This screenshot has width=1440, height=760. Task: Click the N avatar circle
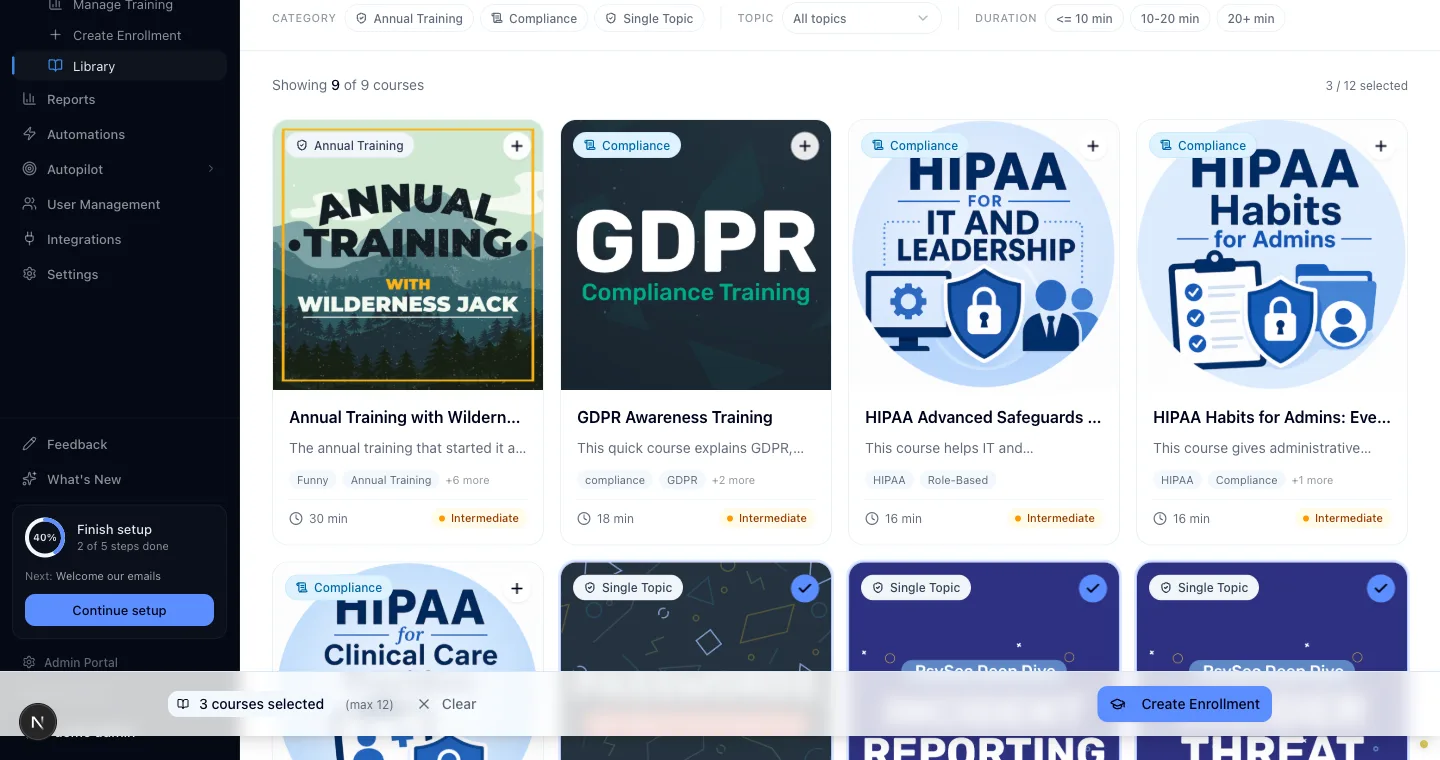point(38,722)
